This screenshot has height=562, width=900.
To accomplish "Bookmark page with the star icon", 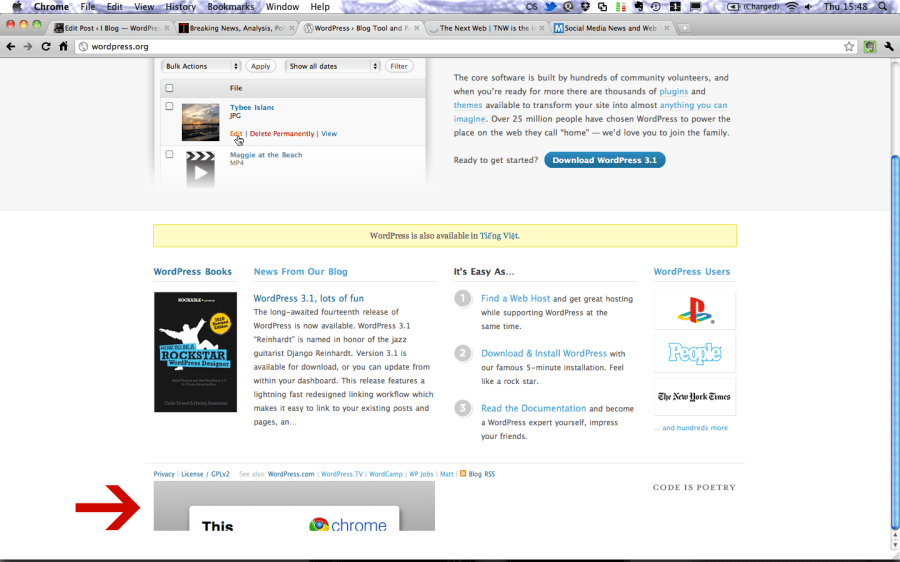I will pyautogui.click(x=849, y=46).
